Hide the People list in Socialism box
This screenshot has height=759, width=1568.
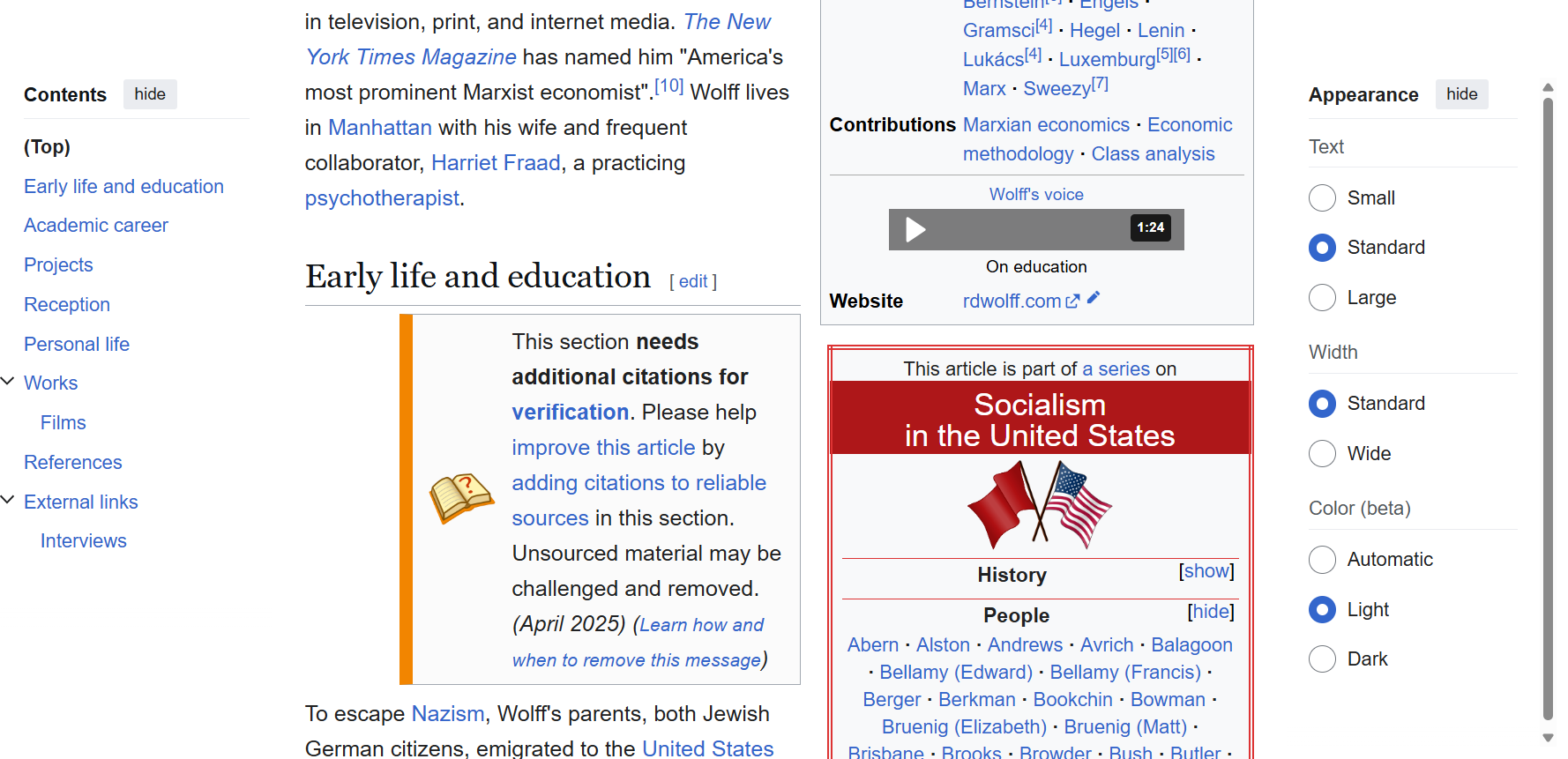(x=1211, y=612)
